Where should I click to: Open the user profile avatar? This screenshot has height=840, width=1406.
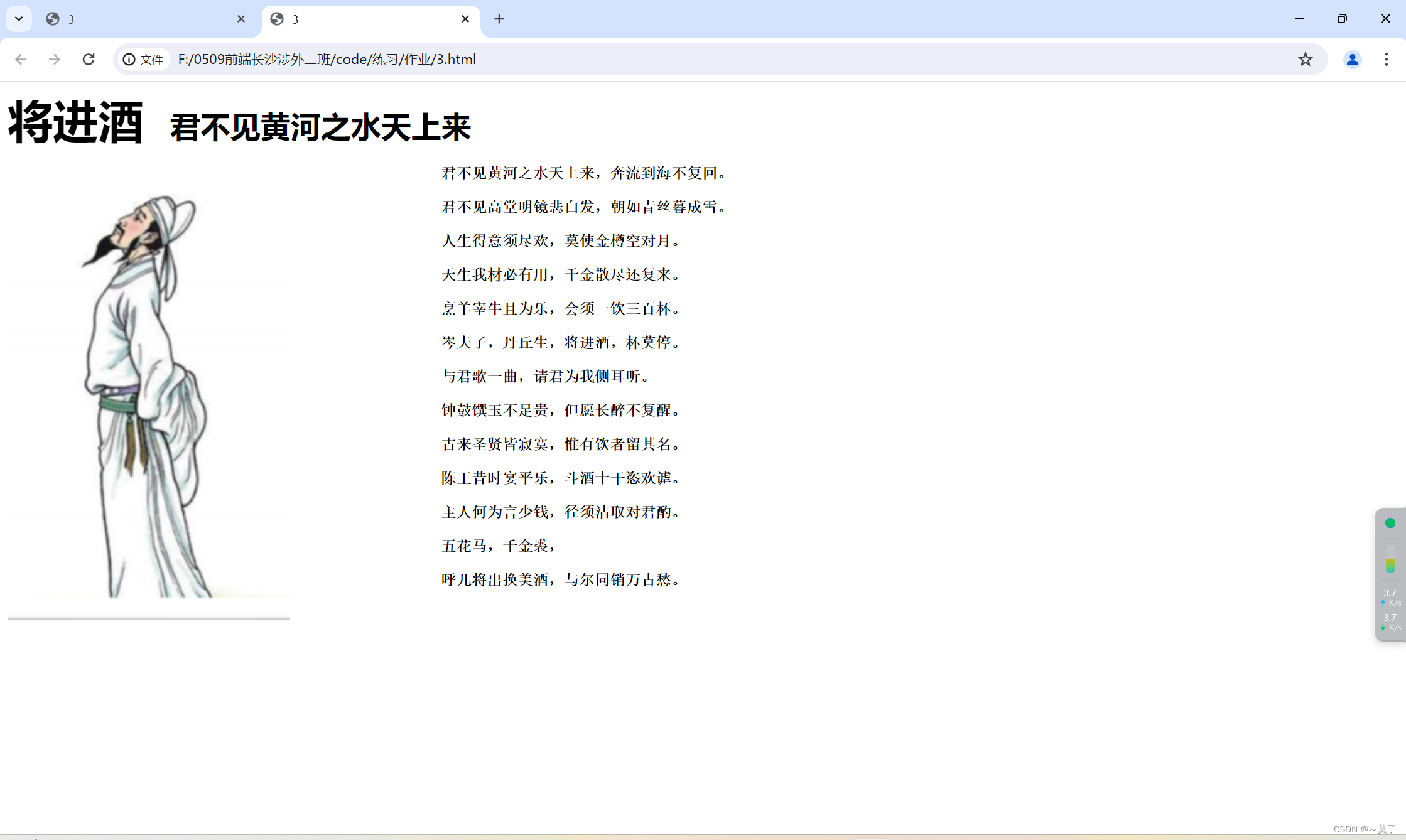(x=1352, y=59)
